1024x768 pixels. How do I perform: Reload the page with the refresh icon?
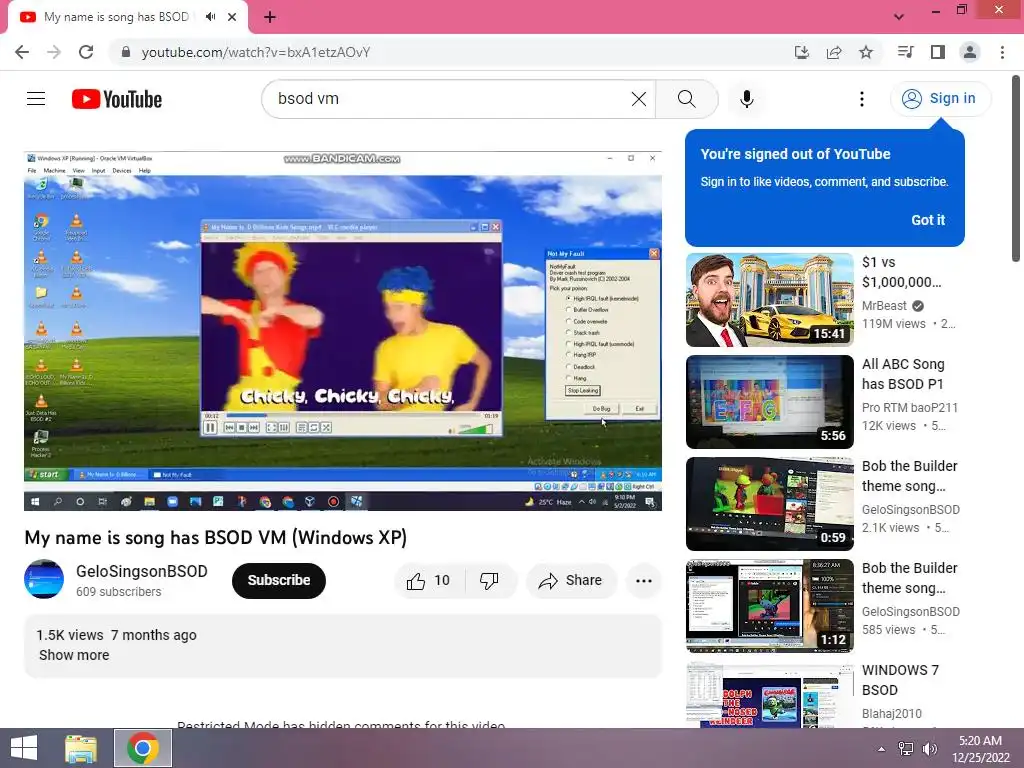(x=86, y=52)
